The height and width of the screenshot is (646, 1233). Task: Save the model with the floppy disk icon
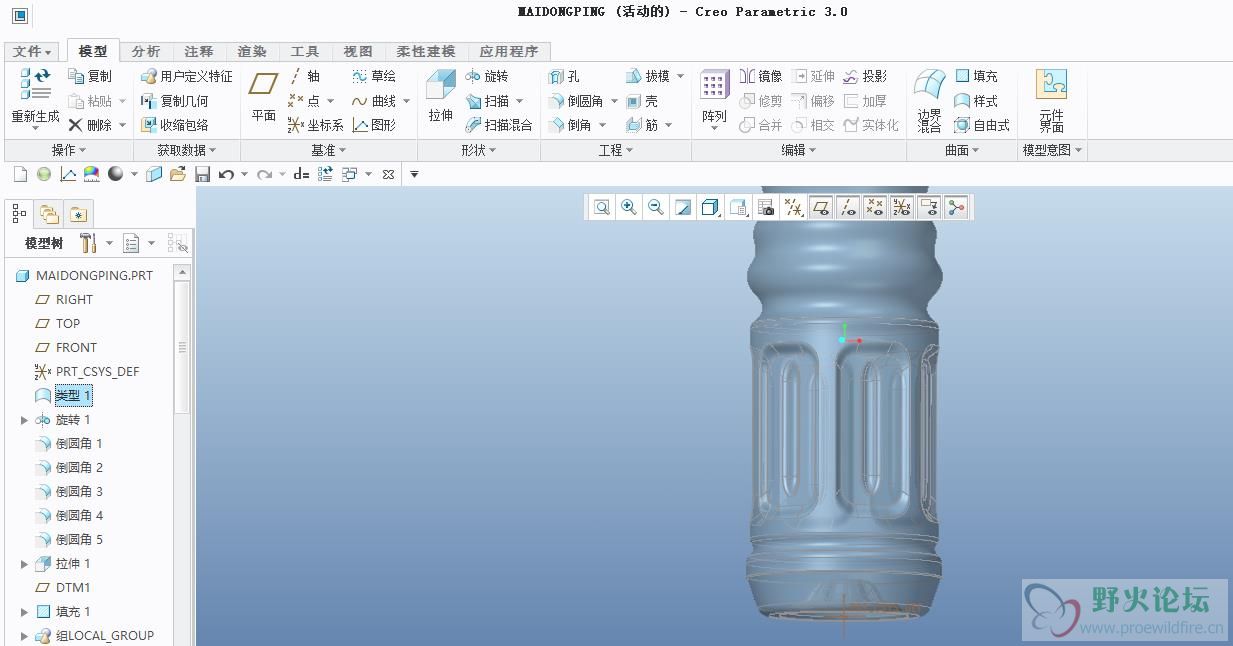[203, 174]
